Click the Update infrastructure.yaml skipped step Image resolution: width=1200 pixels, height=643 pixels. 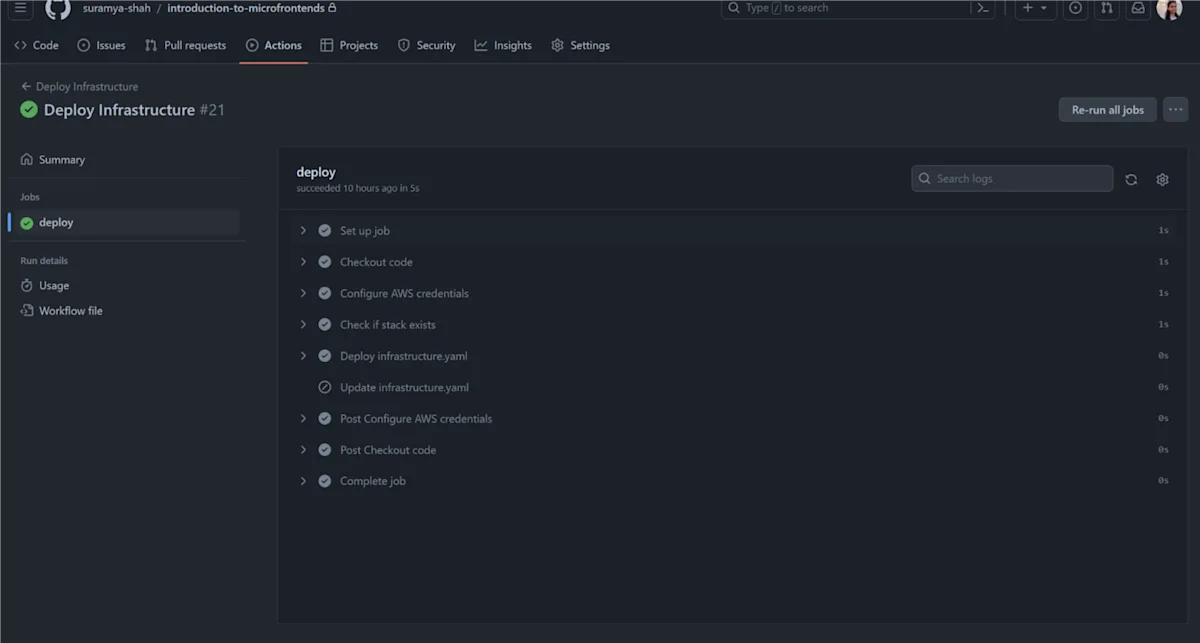pos(733,387)
